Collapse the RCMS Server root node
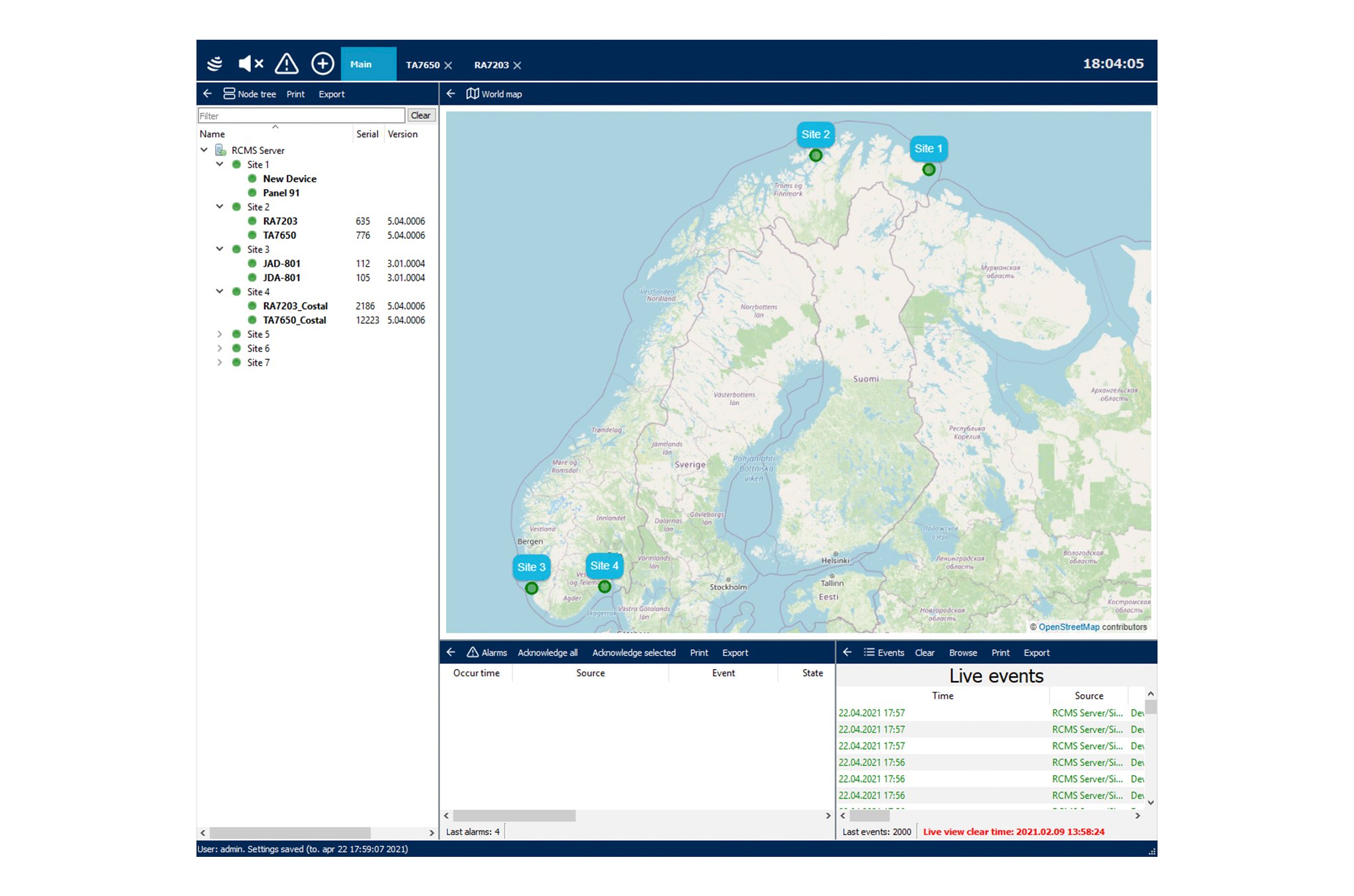 pyautogui.click(x=204, y=151)
